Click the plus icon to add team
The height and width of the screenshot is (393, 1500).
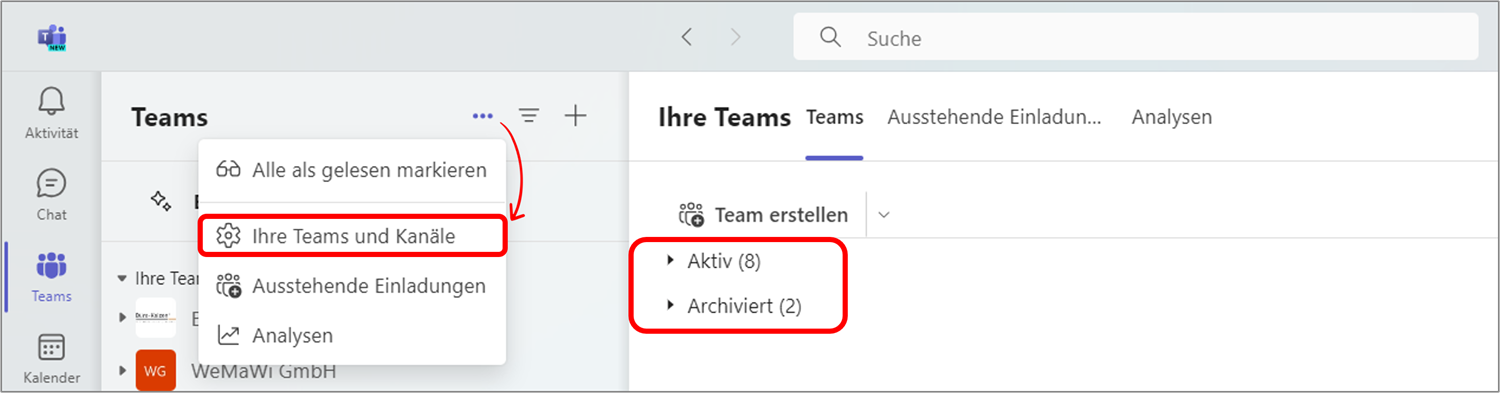coord(575,116)
